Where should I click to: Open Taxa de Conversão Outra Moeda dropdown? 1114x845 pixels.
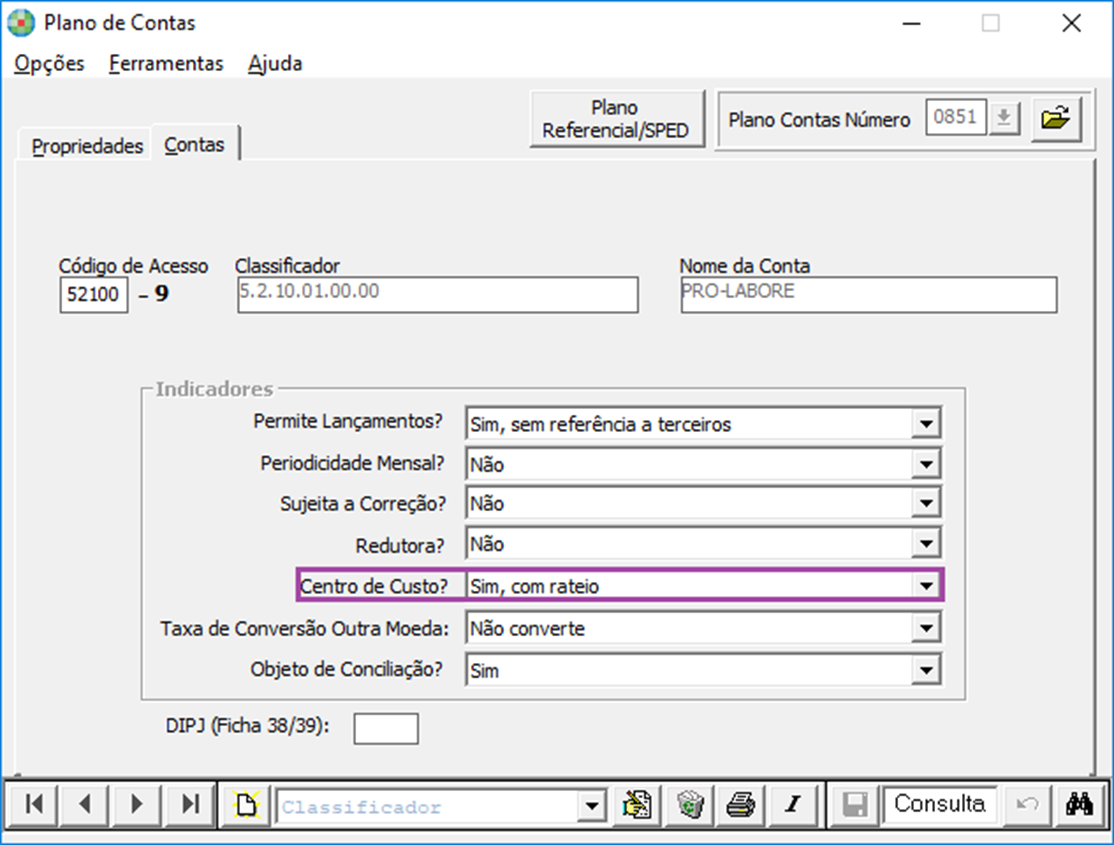coord(926,628)
